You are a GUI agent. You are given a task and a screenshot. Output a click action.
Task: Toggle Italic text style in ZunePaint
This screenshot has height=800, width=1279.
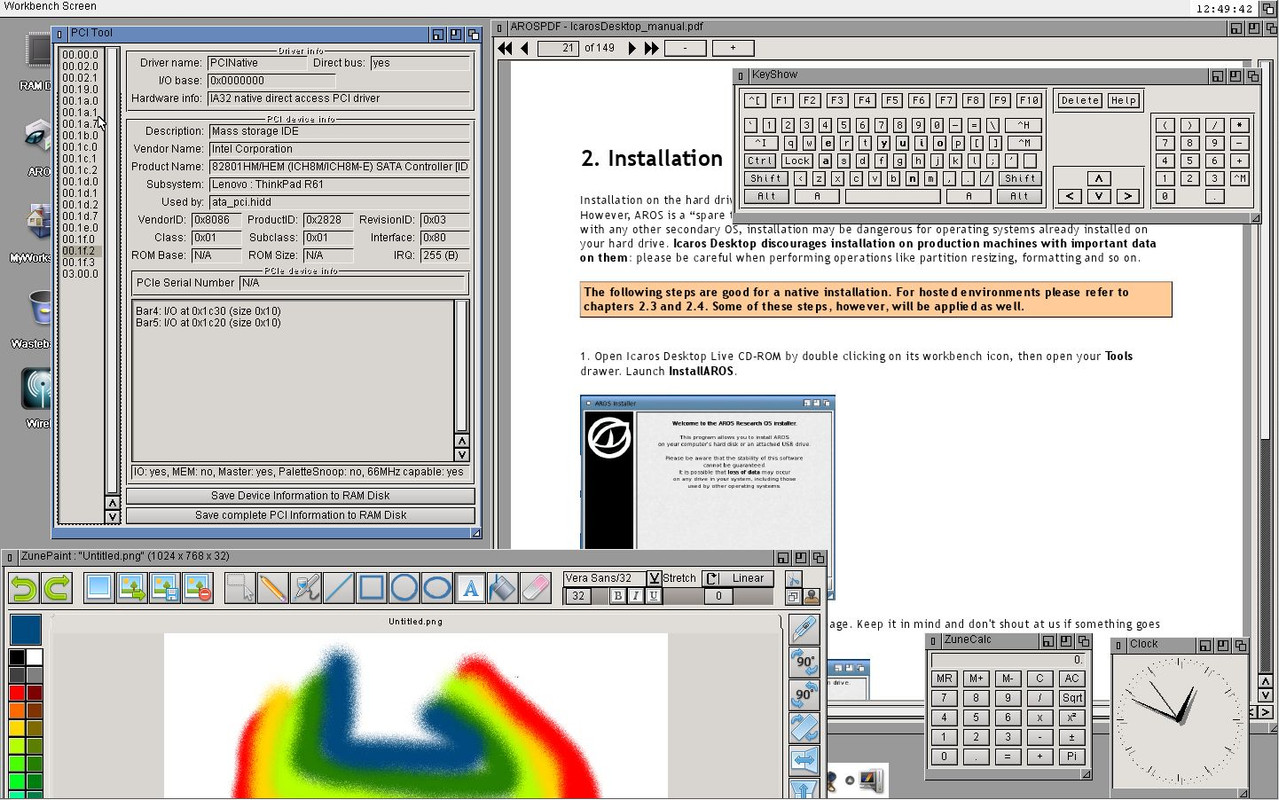tap(635, 596)
